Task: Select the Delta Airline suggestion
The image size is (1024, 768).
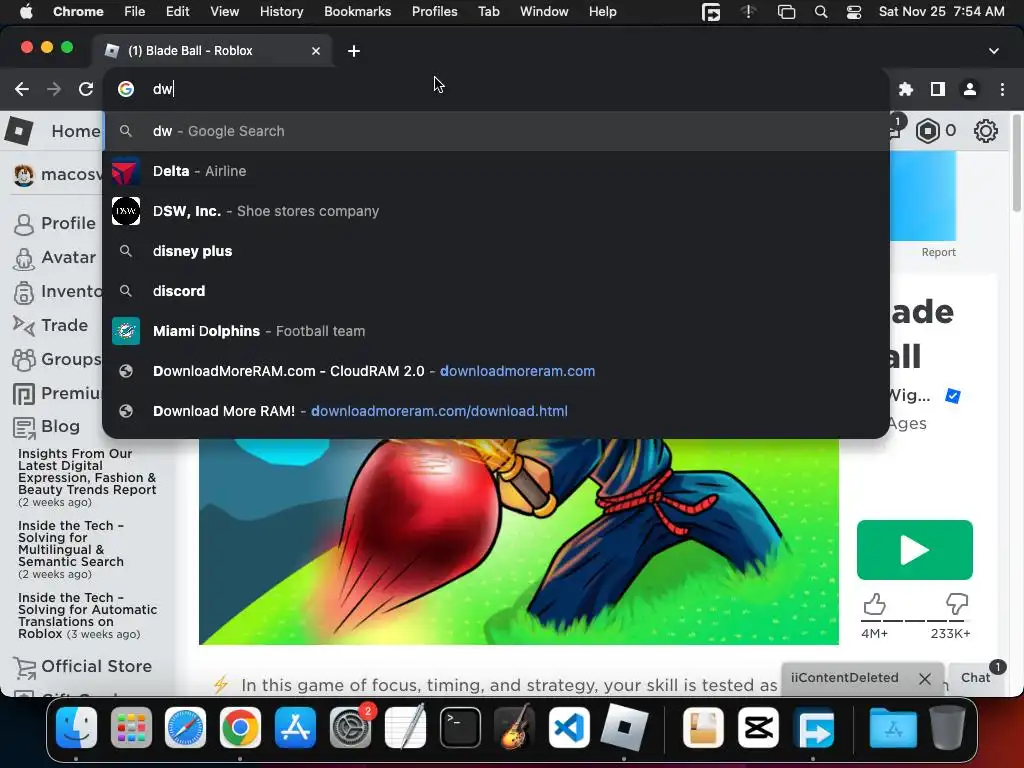Action: pos(496,171)
